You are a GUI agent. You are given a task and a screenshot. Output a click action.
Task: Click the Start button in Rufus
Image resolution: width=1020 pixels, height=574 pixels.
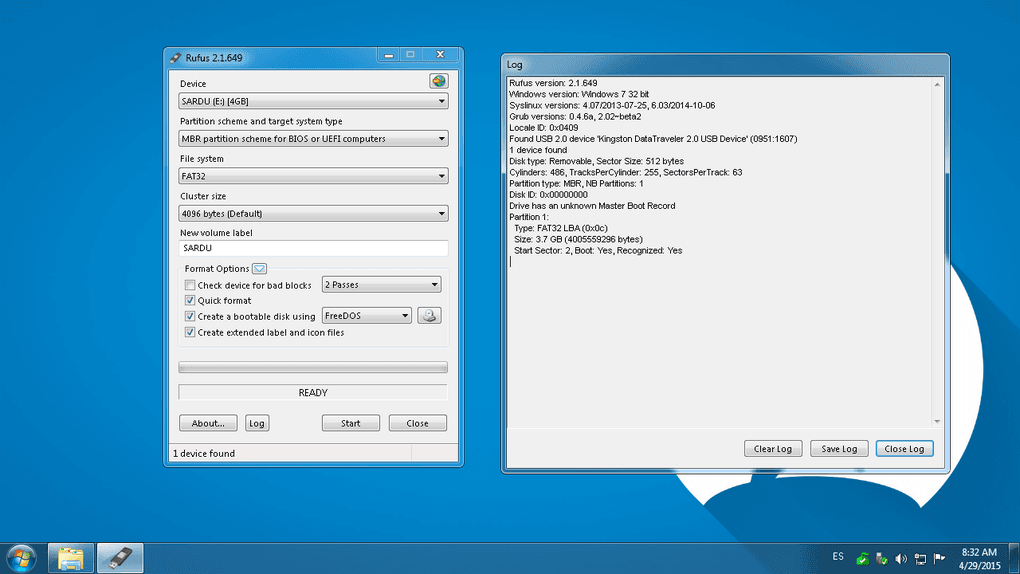point(351,423)
